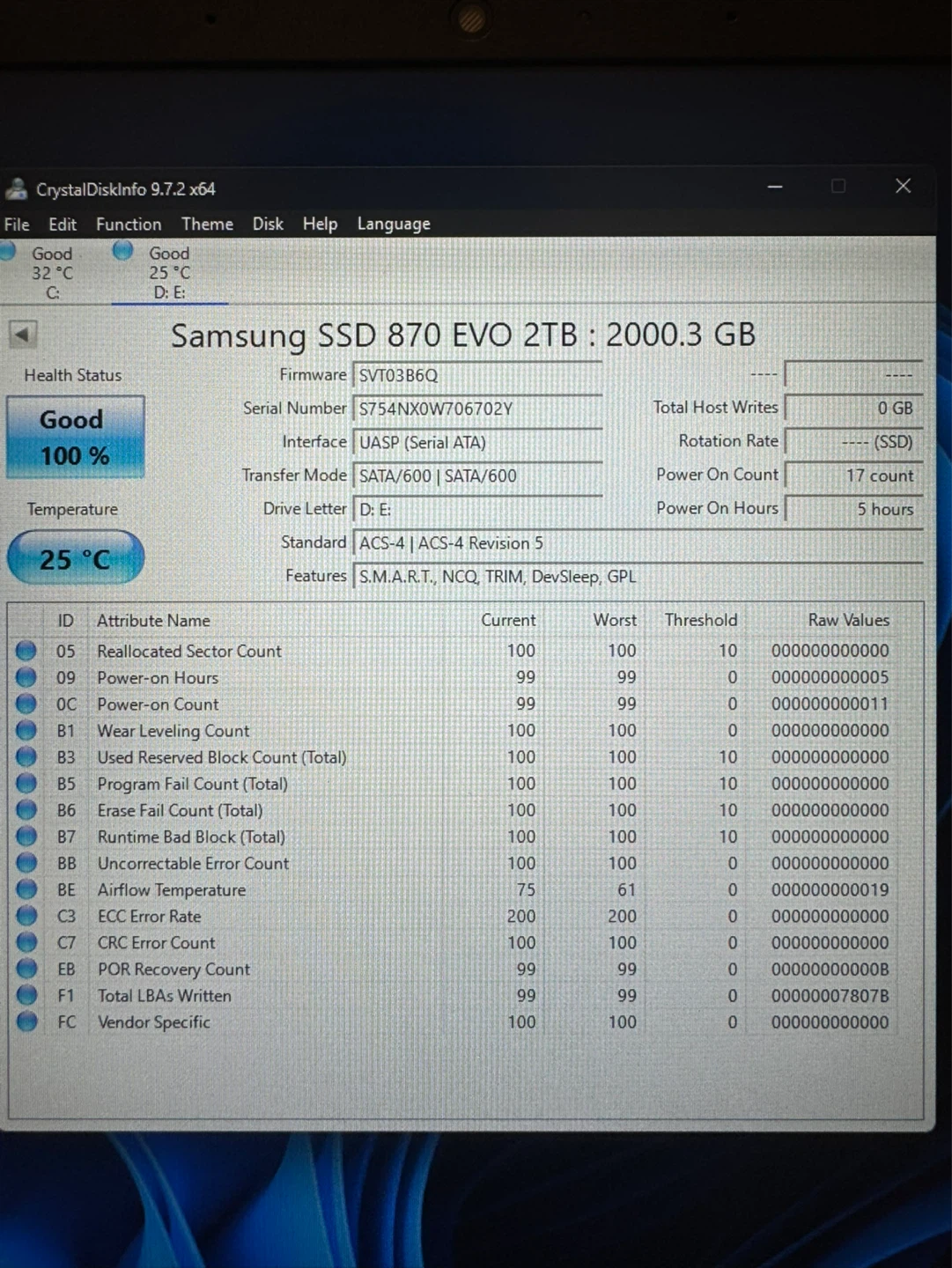Minimize the CrystalDiskInfo window
This screenshot has width=952, height=1268.
775,187
